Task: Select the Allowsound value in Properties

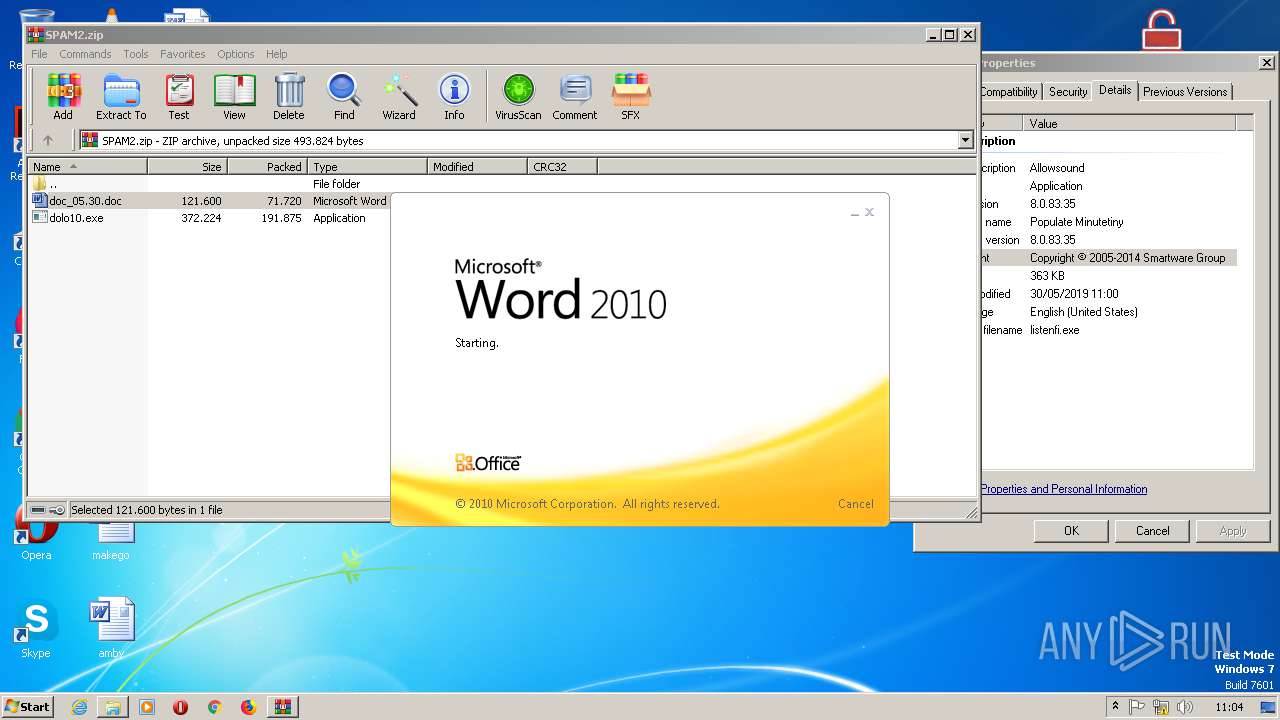Action: pyautogui.click(x=1057, y=168)
